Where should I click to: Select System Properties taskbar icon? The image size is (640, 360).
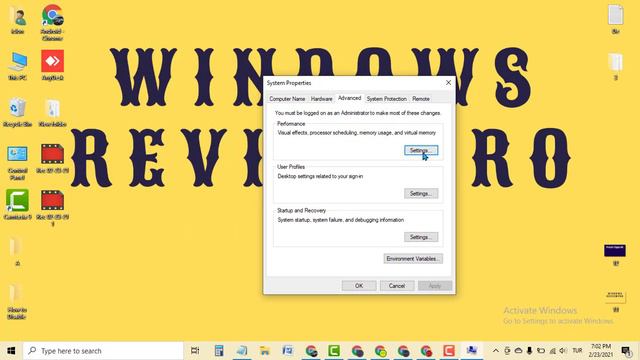coord(472,351)
